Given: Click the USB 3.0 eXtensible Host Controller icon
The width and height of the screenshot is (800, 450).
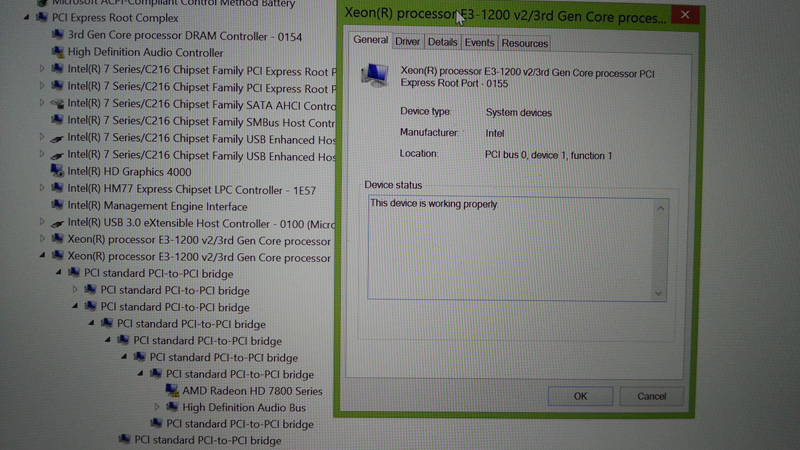Looking at the screenshot, I should point(58,223).
